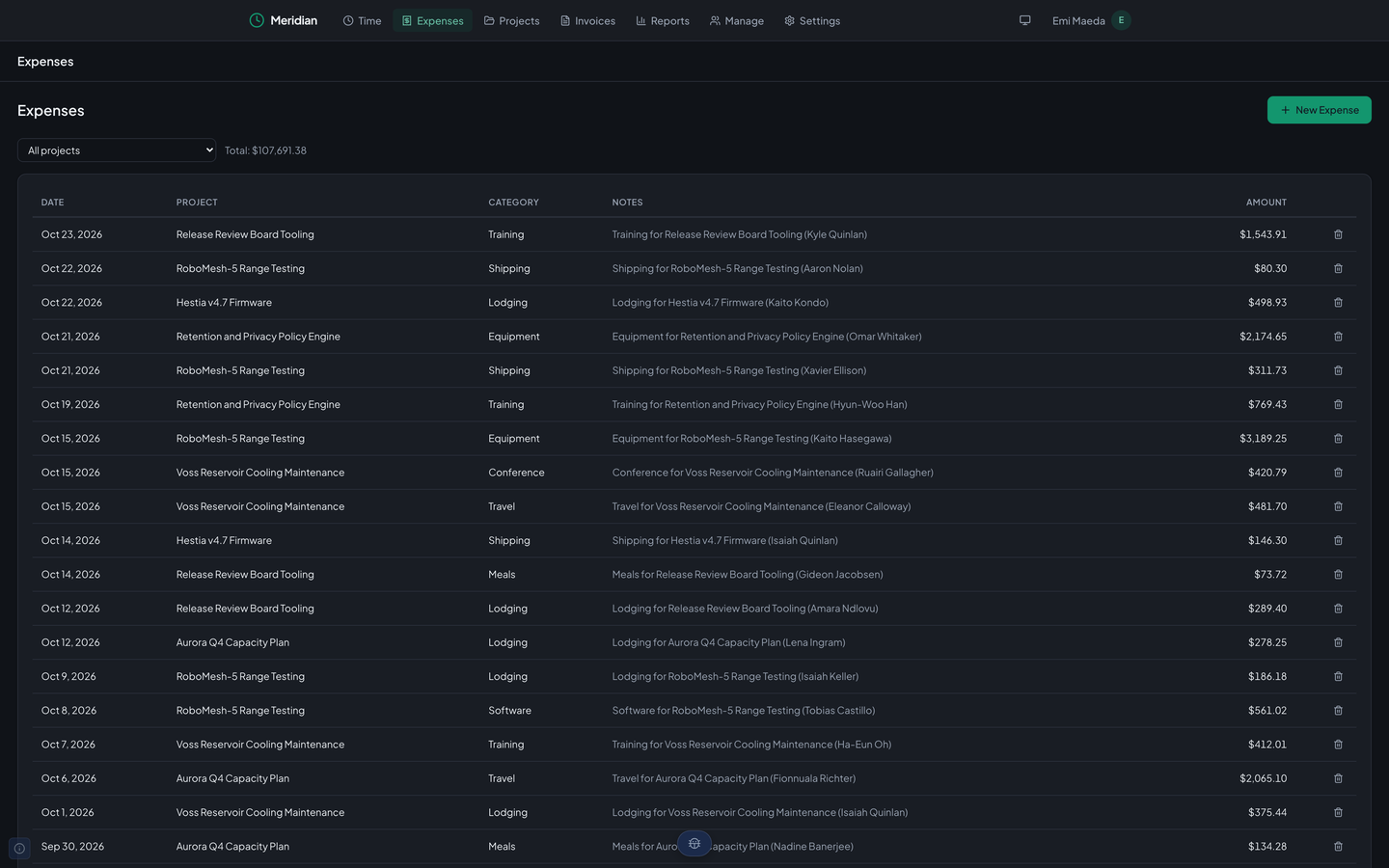Click note mentioning Hyun-Woo Han
The height and width of the screenshot is (868, 1389).
click(759, 404)
